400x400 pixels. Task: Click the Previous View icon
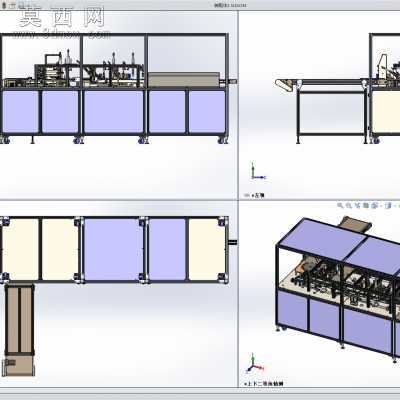point(357,205)
